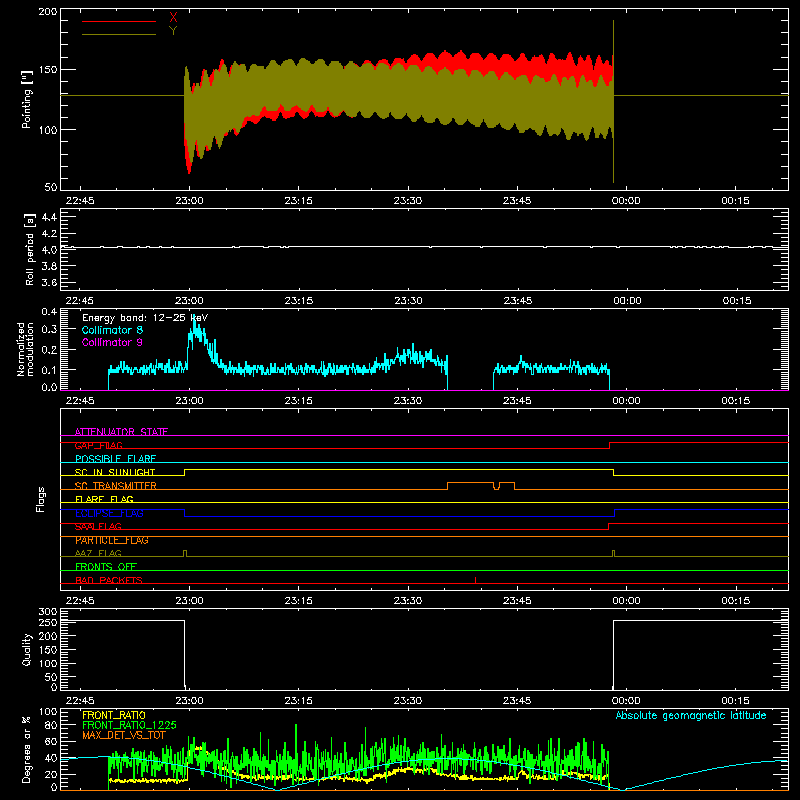
Task: Click the 'Absolute geomagnetic latitude' label
Action: tap(691, 716)
